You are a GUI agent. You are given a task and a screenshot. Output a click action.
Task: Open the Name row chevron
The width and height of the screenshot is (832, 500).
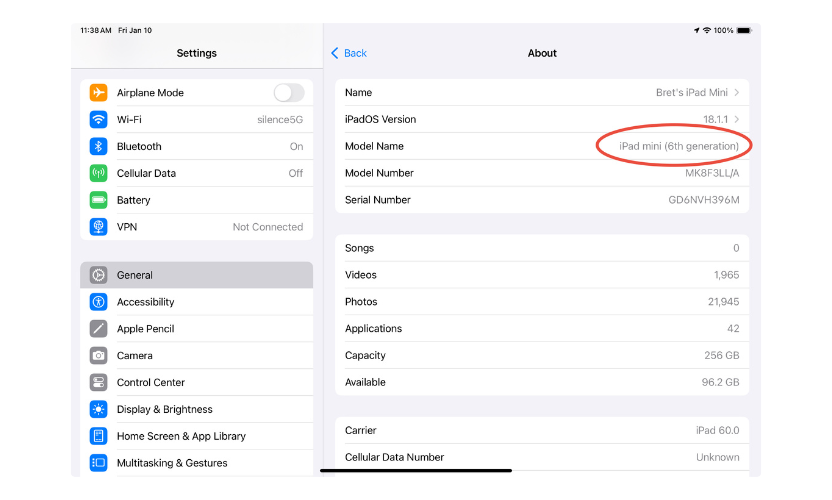736,92
